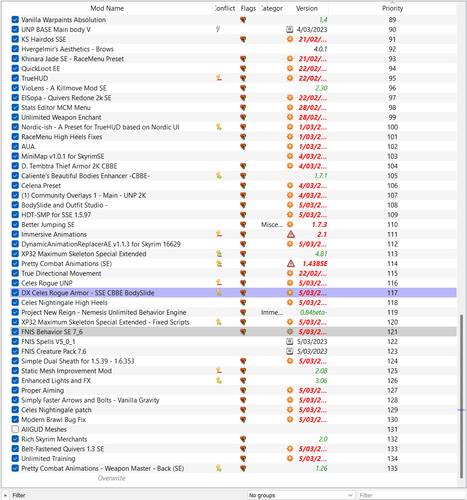Sort by the Priority column header
The width and height of the screenshot is (467, 500).
(392, 8)
